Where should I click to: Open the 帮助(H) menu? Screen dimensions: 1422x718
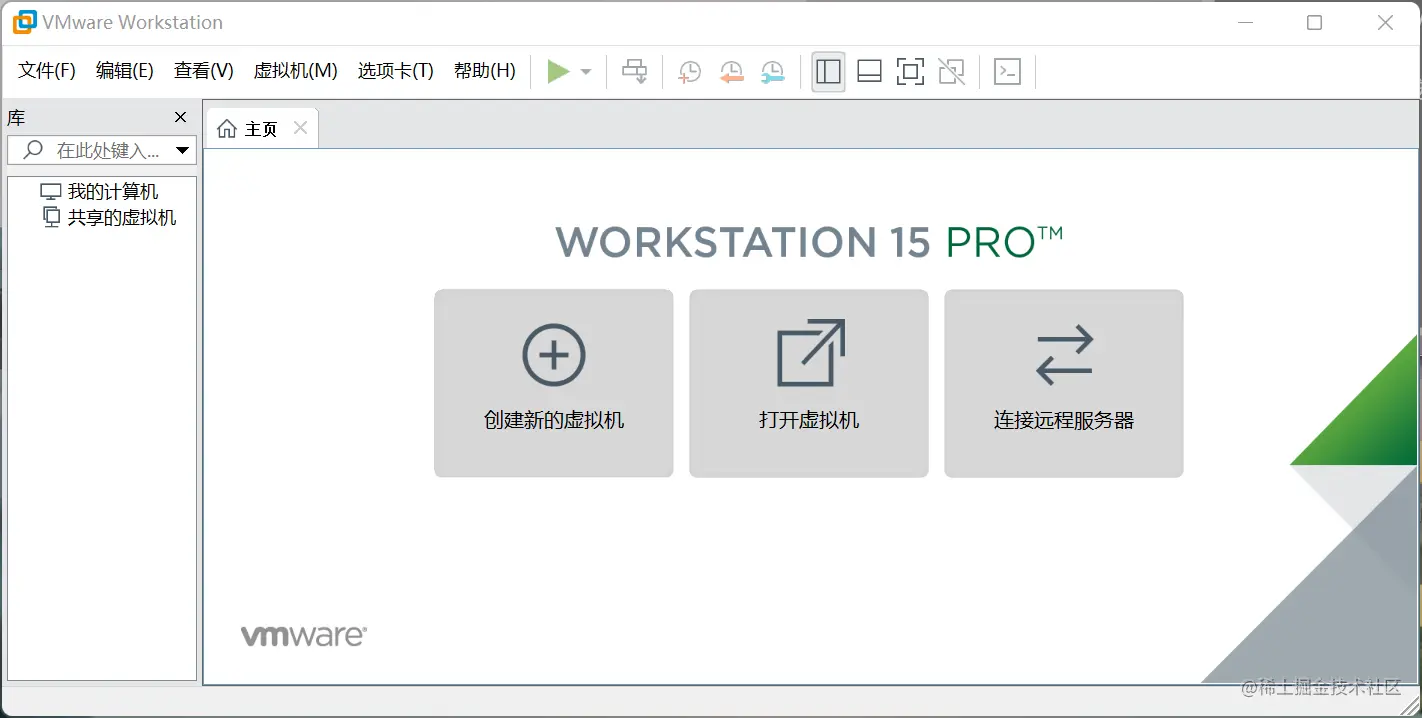[485, 71]
